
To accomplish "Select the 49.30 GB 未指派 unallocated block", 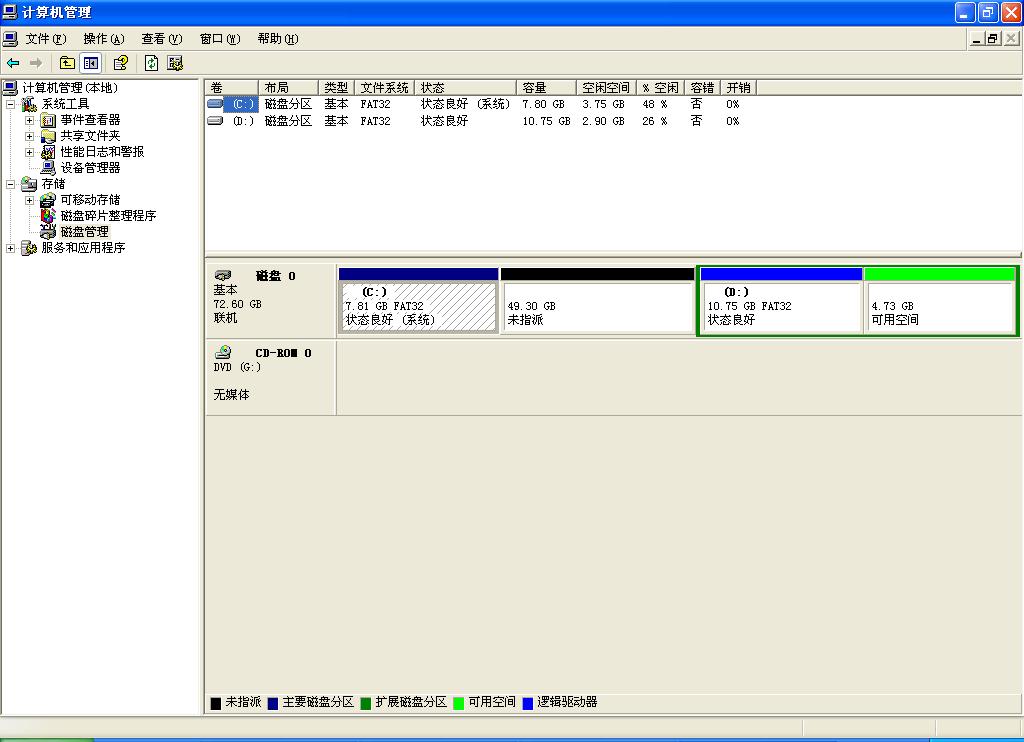I will 598,300.
